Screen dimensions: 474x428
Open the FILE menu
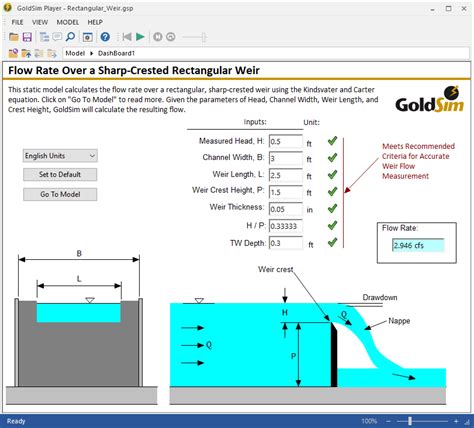[x=17, y=22]
